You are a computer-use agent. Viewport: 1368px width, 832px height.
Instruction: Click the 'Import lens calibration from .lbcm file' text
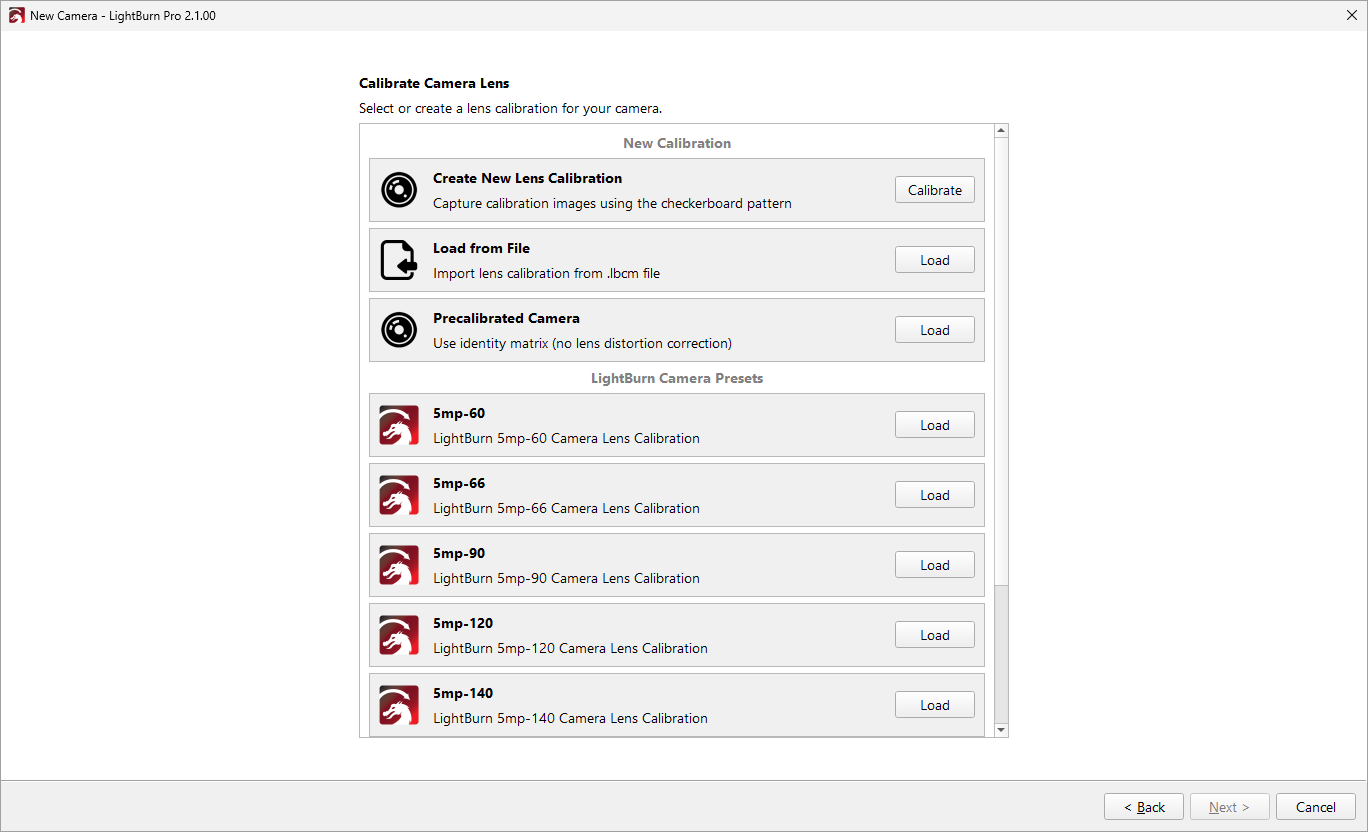[x=547, y=273]
